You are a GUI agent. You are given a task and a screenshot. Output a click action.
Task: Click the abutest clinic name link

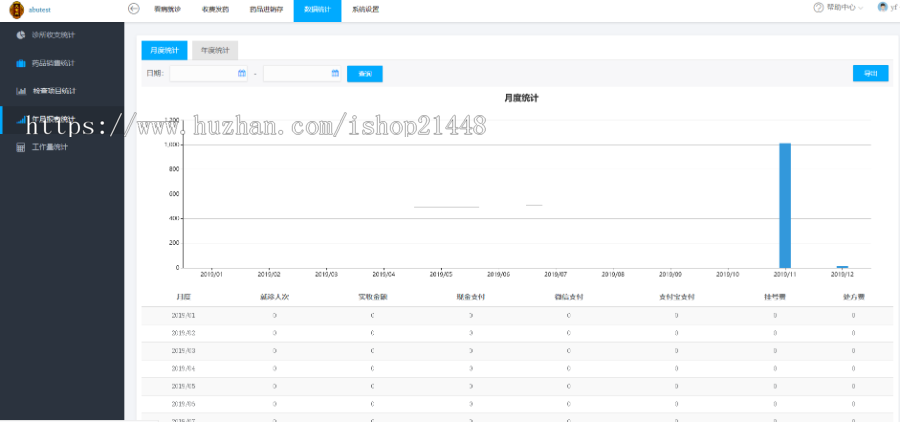pos(40,10)
